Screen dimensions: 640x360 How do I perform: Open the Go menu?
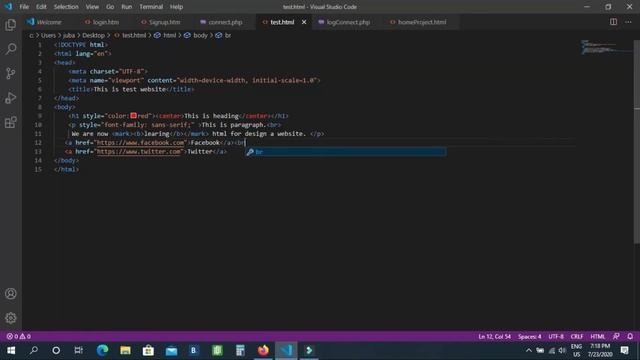tap(110, 7)
